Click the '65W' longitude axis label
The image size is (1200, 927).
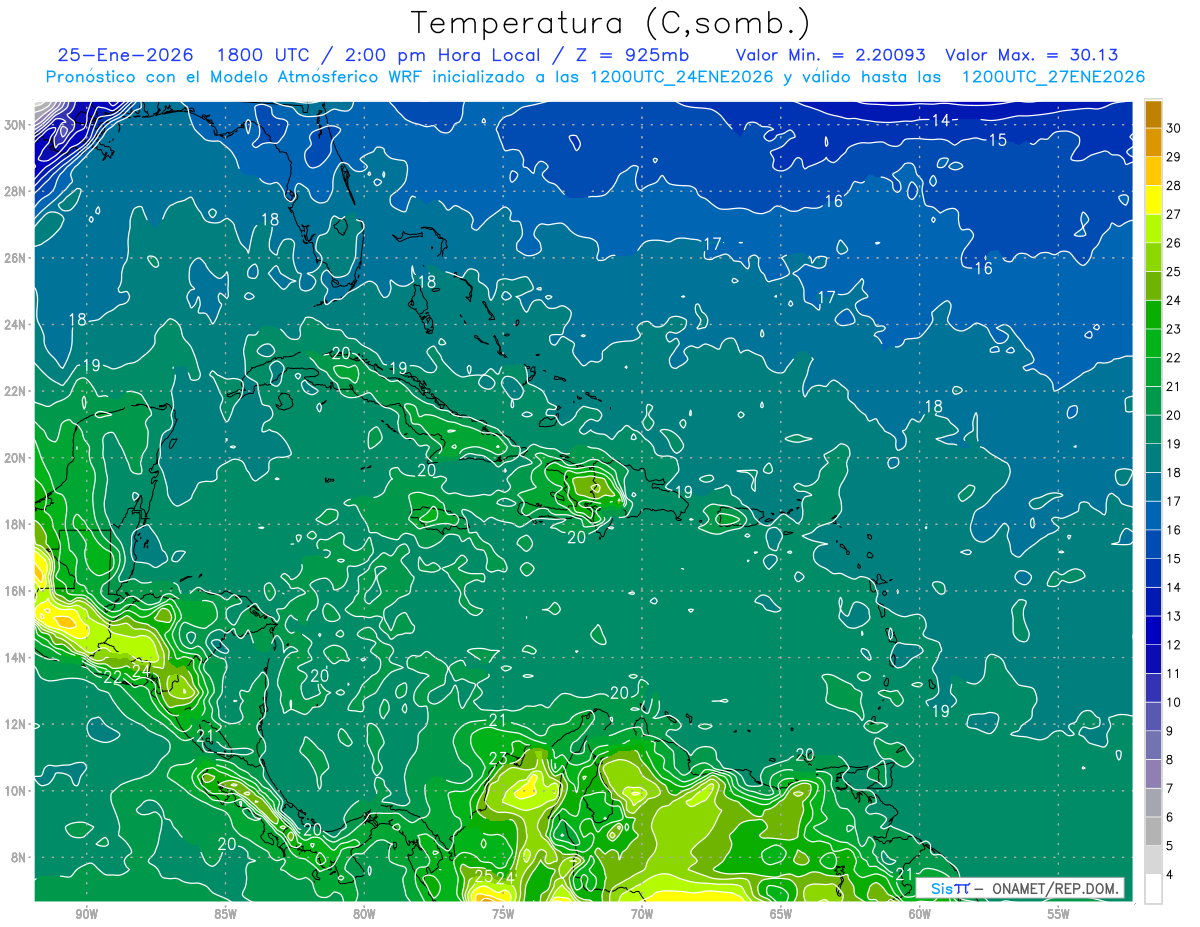(x=781, y=913)
